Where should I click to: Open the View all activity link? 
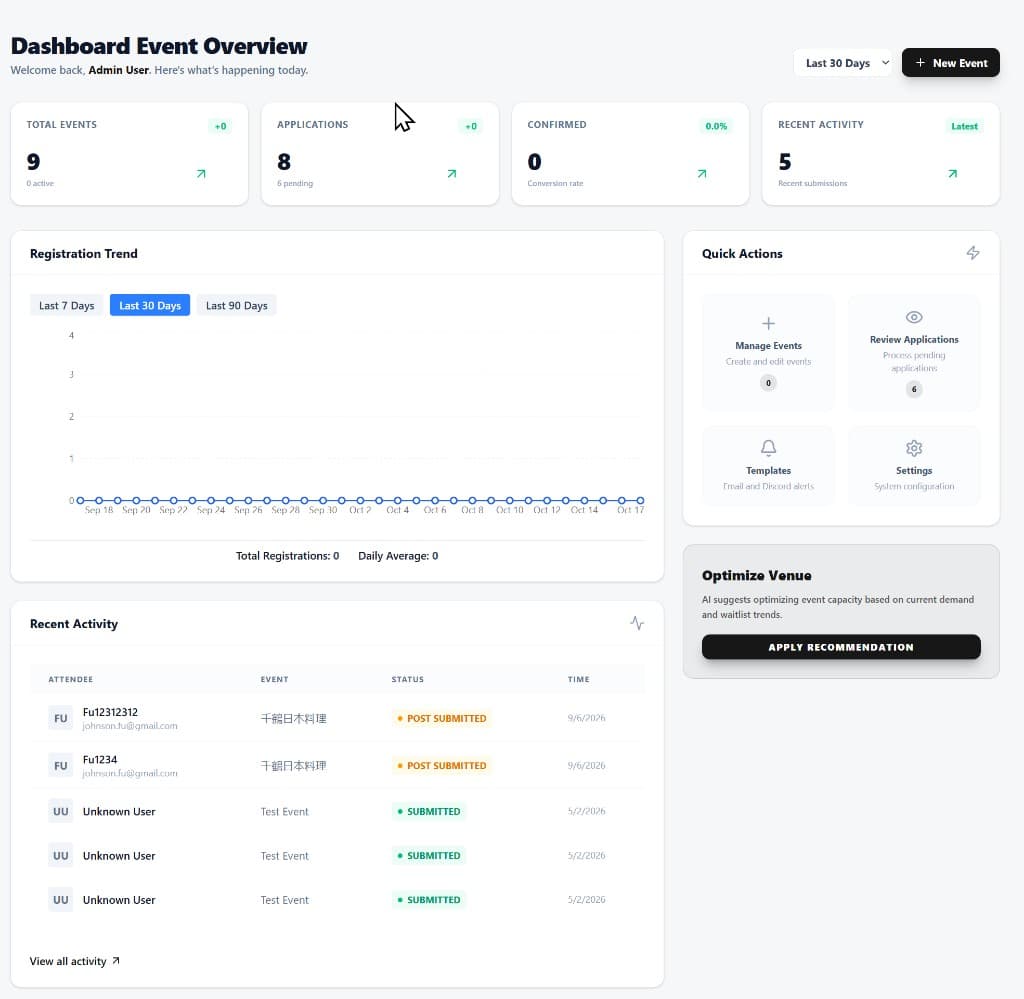74,961
